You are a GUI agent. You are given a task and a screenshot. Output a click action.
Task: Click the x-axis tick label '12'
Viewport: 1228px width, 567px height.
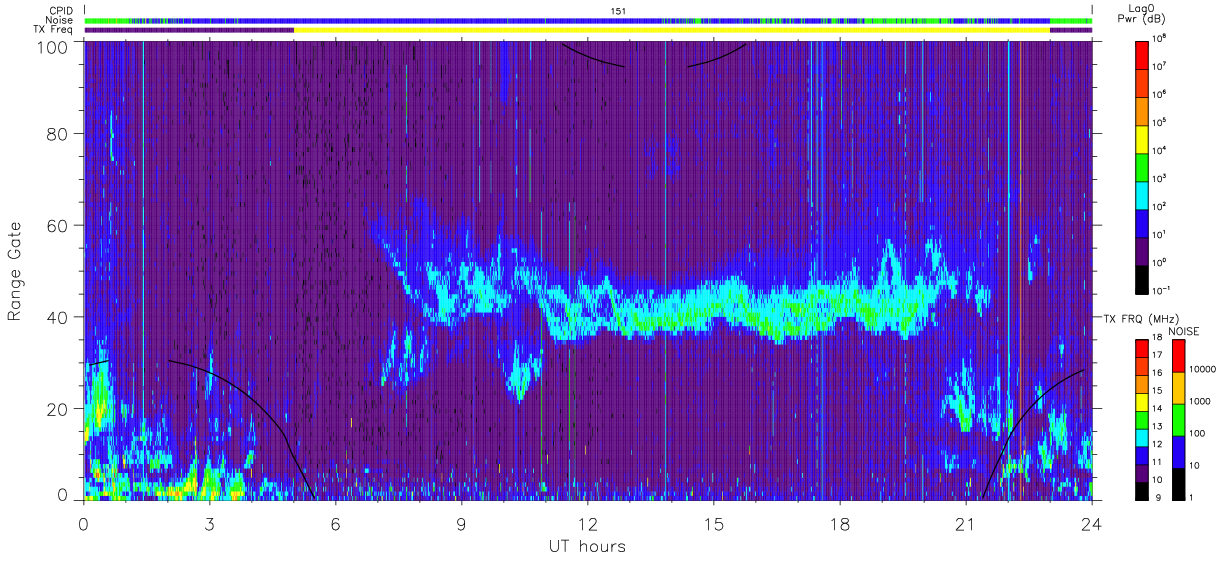pyautogui.click(x=588, y=523)
